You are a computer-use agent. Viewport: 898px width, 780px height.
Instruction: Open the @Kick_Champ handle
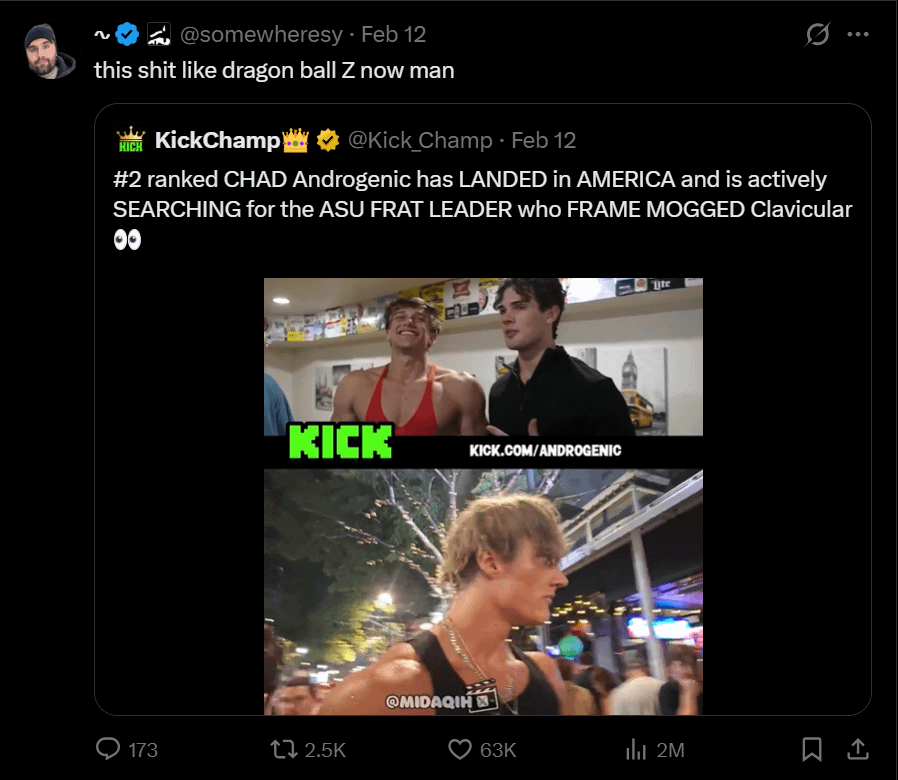(x=420, y=141)
